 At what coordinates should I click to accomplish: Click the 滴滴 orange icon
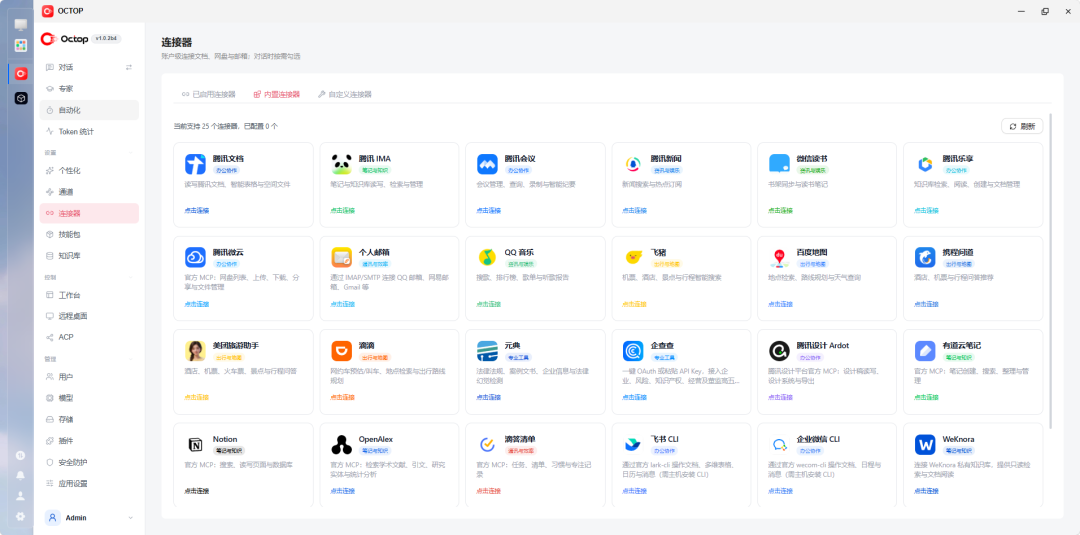point(342,351)
